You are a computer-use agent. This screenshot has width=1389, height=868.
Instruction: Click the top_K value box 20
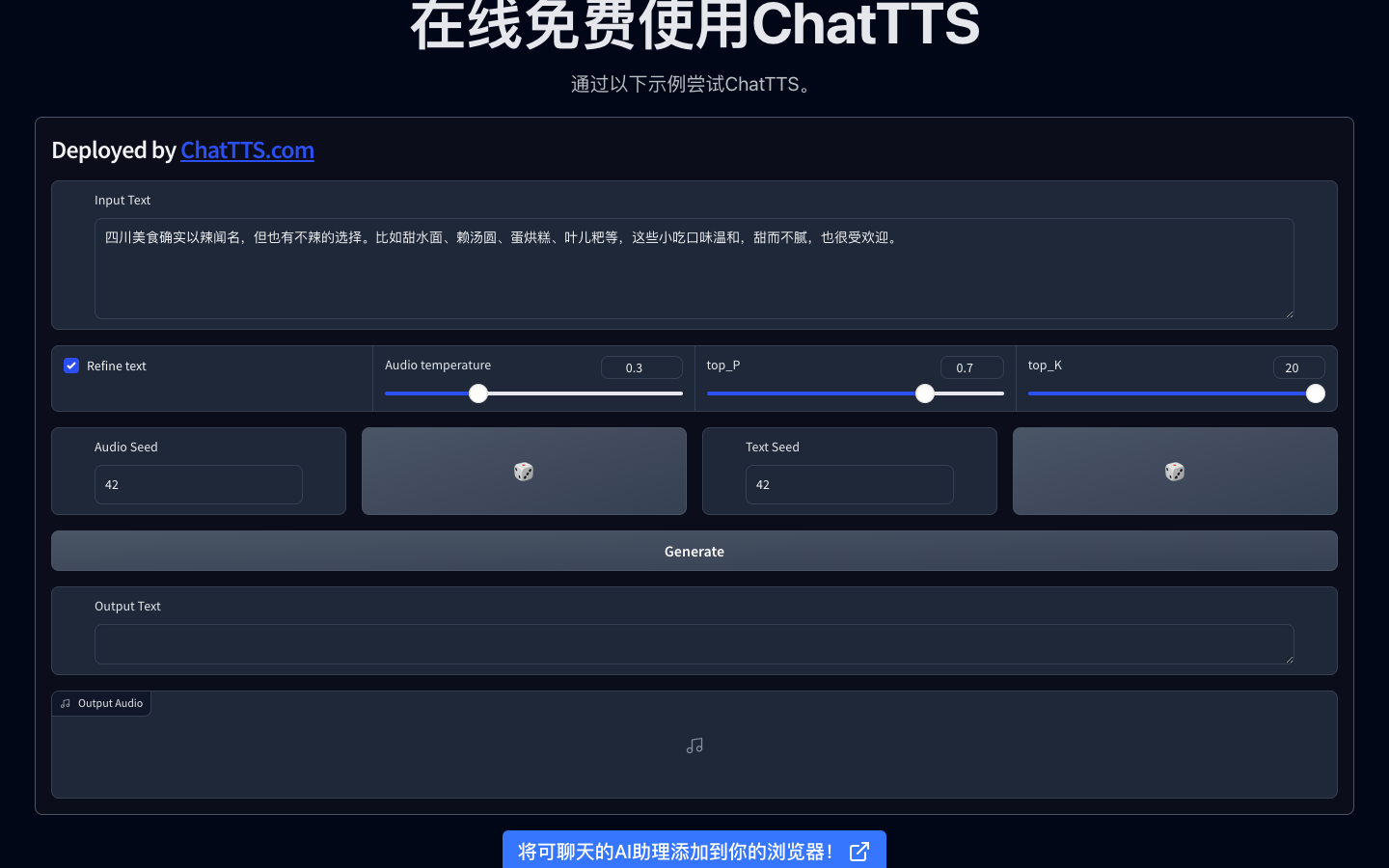coord(1299,367)
